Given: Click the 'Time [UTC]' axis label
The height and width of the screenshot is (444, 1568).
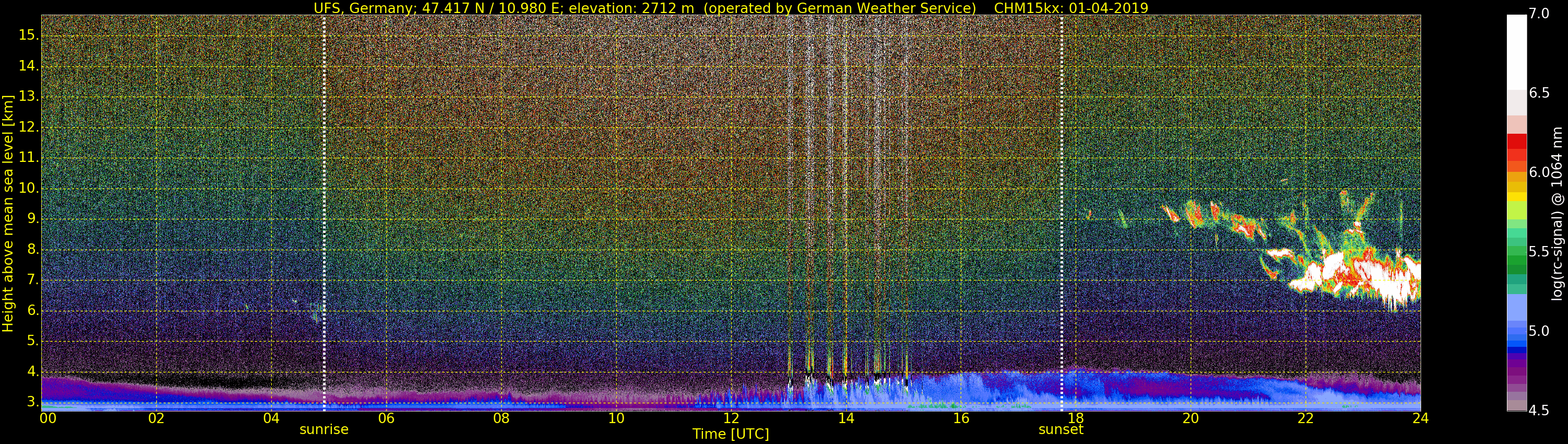Looking at the screenshot, I should coord(731,434).
